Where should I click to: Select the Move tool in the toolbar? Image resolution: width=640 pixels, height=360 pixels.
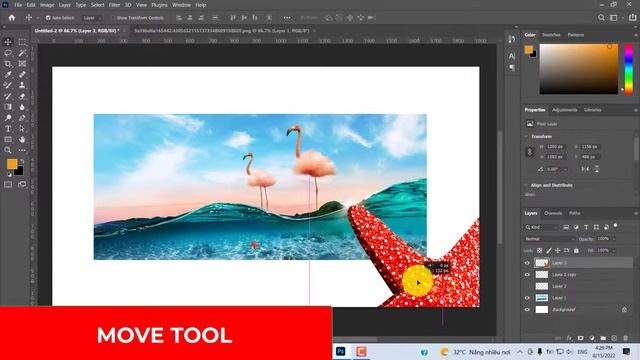pos(8,42)
